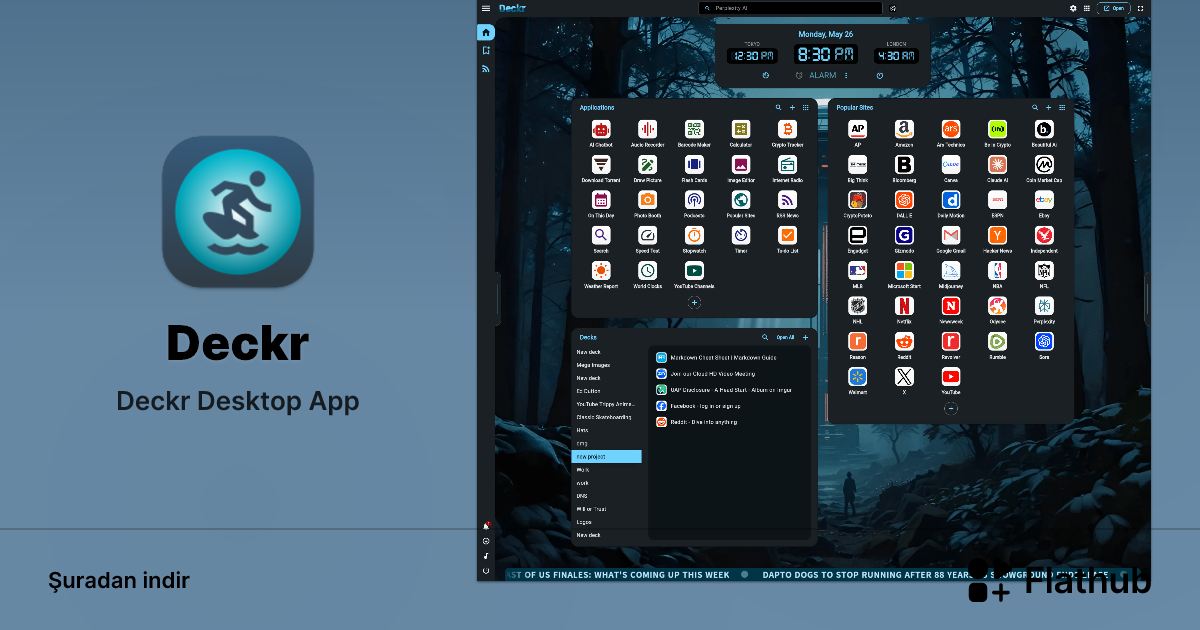Select the 'new project' deck
1200x630 pixels.
click(606, 456)
